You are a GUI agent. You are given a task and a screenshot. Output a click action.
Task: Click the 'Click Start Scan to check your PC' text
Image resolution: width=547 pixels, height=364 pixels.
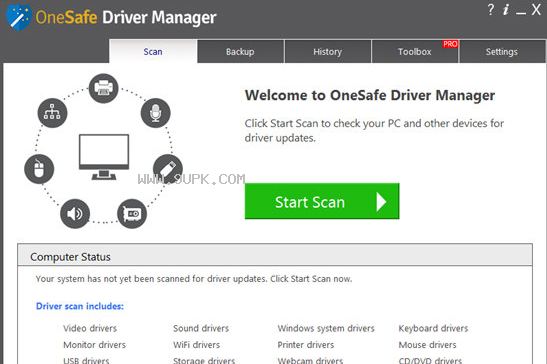(374, 131)
